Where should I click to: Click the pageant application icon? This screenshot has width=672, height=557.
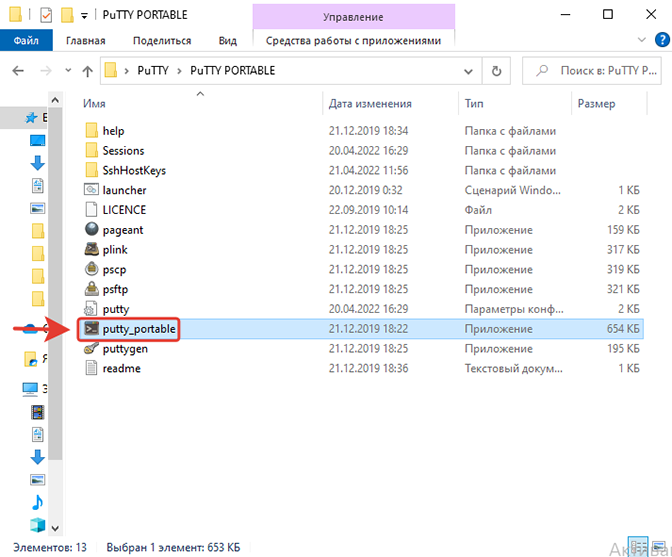[x=91, y=230]
